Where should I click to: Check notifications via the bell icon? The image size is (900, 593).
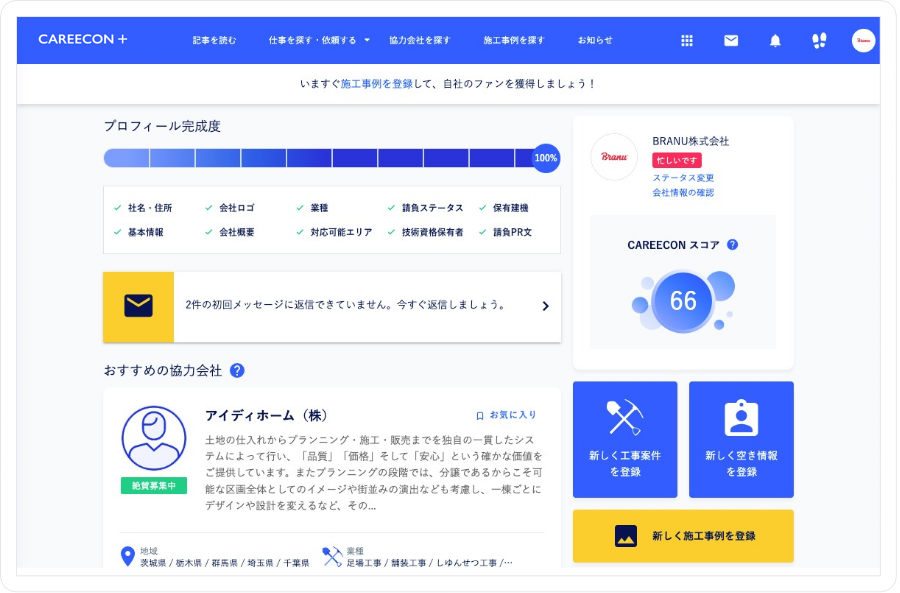775,40
